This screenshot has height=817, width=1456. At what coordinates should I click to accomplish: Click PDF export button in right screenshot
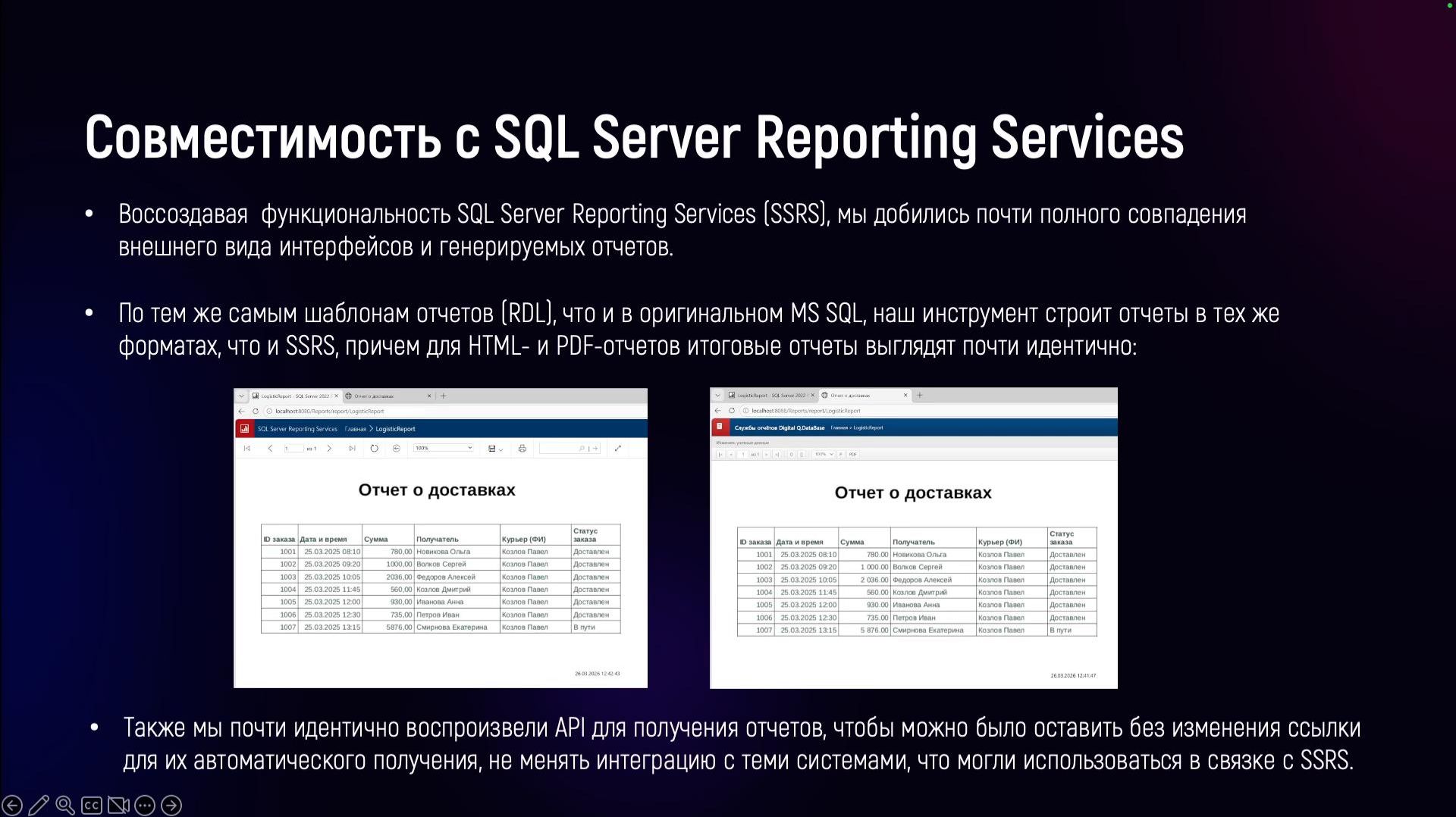point(853,455)
